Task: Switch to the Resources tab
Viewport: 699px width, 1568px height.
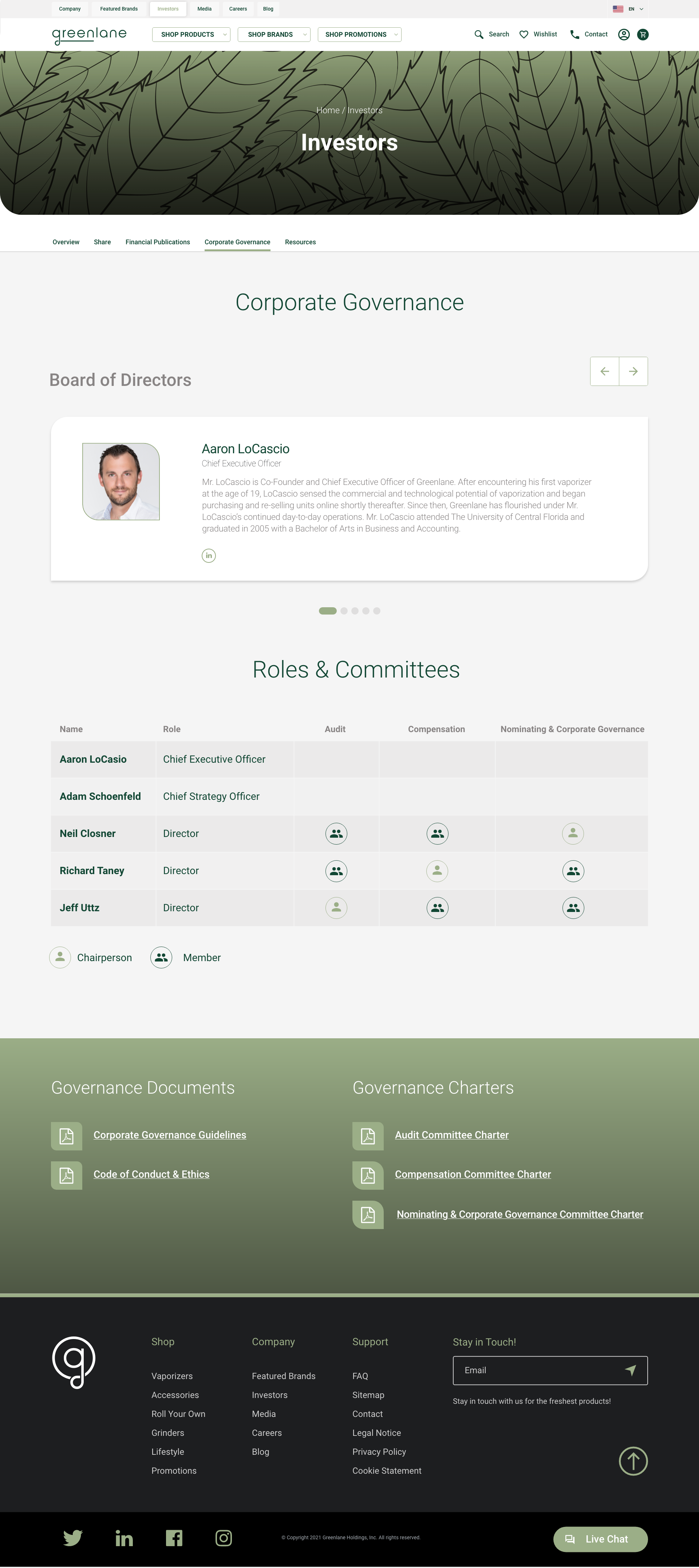Action: tap(300, 242)
